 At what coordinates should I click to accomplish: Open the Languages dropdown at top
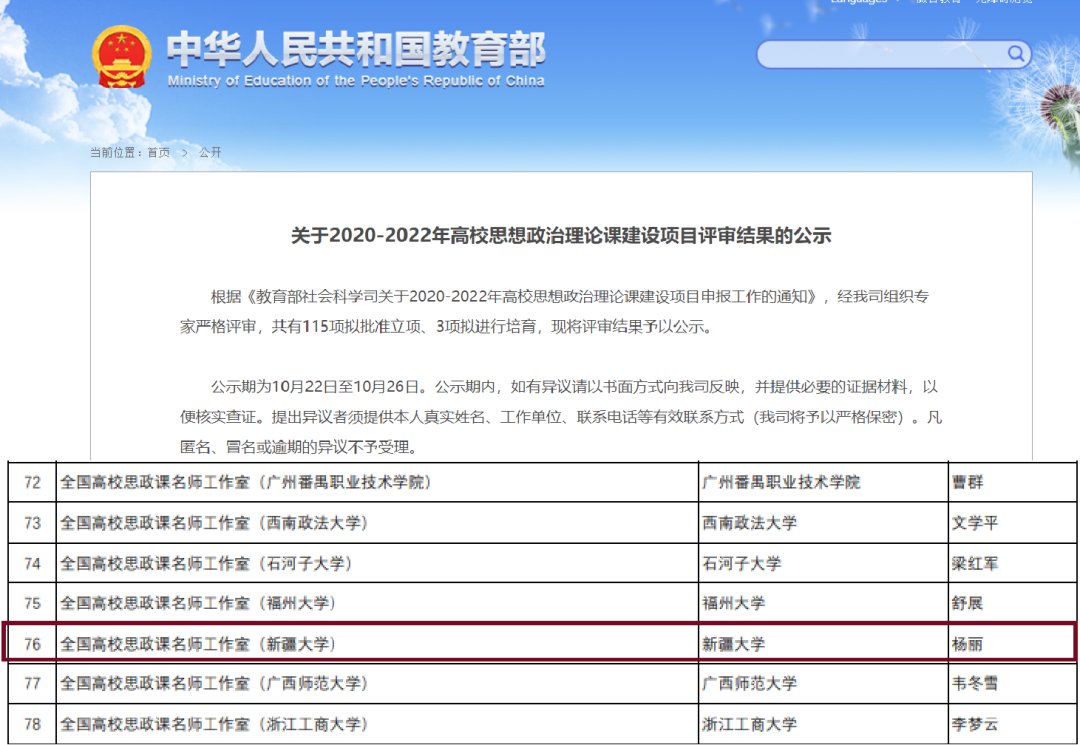click(858, 2)
